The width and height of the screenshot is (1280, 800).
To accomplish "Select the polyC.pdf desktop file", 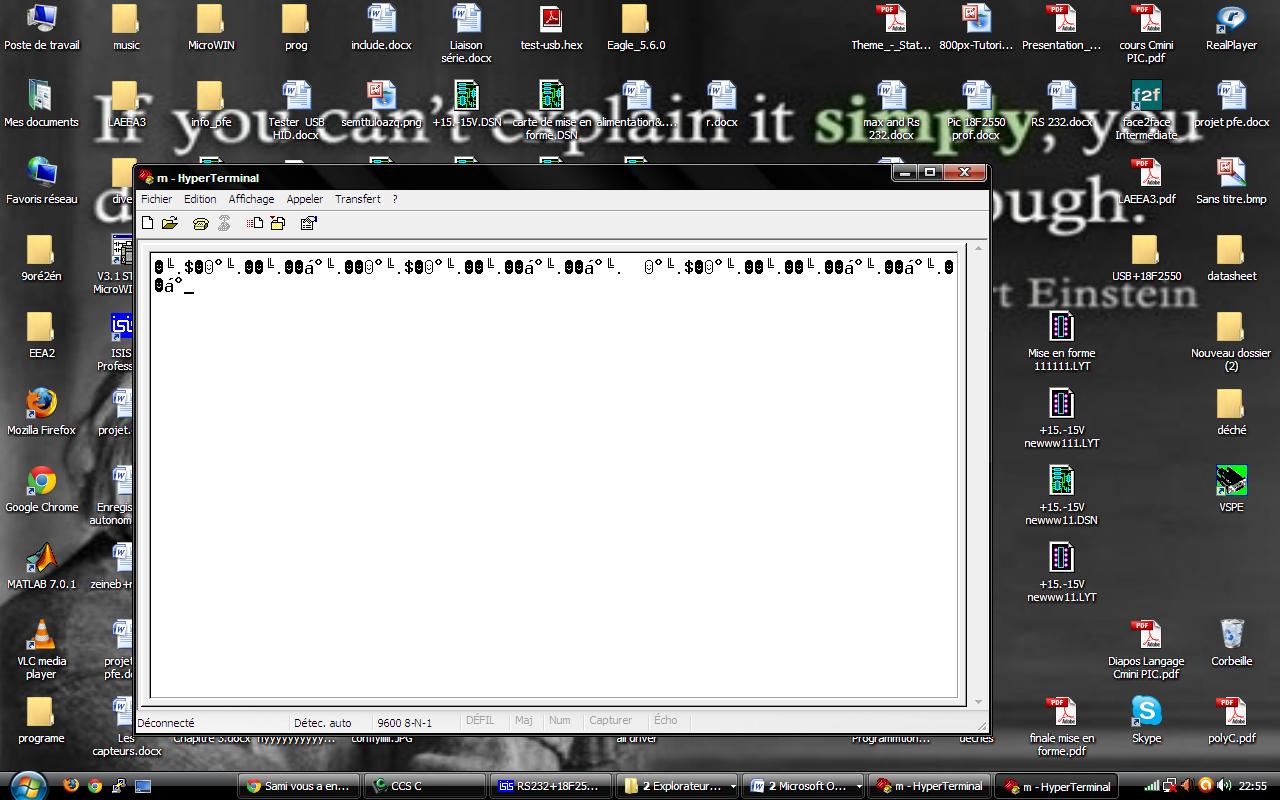I will click(x=1231, y=721).
